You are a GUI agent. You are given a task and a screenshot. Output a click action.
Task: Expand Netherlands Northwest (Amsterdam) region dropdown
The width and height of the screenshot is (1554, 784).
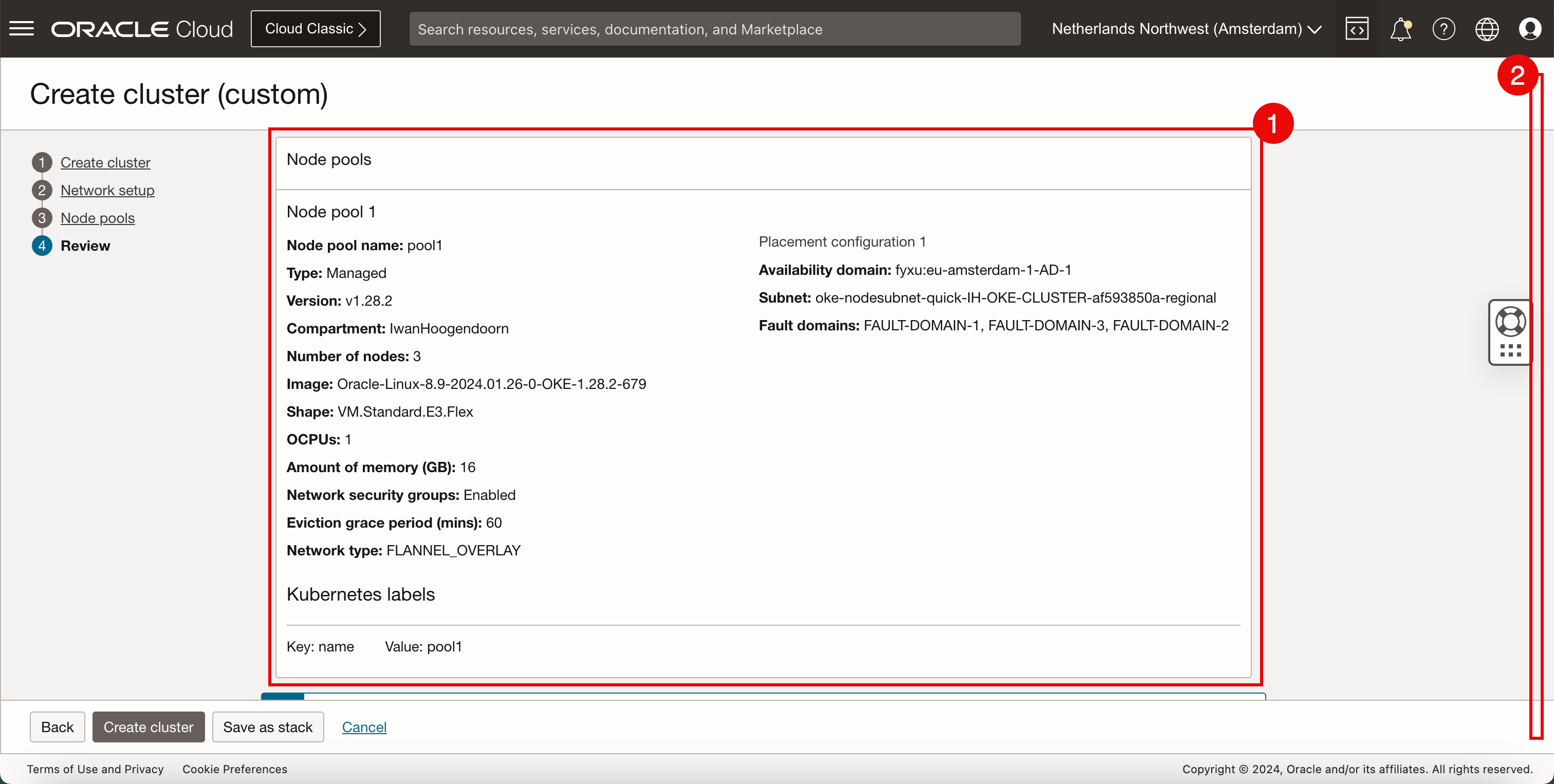(x=1186, y=28)
